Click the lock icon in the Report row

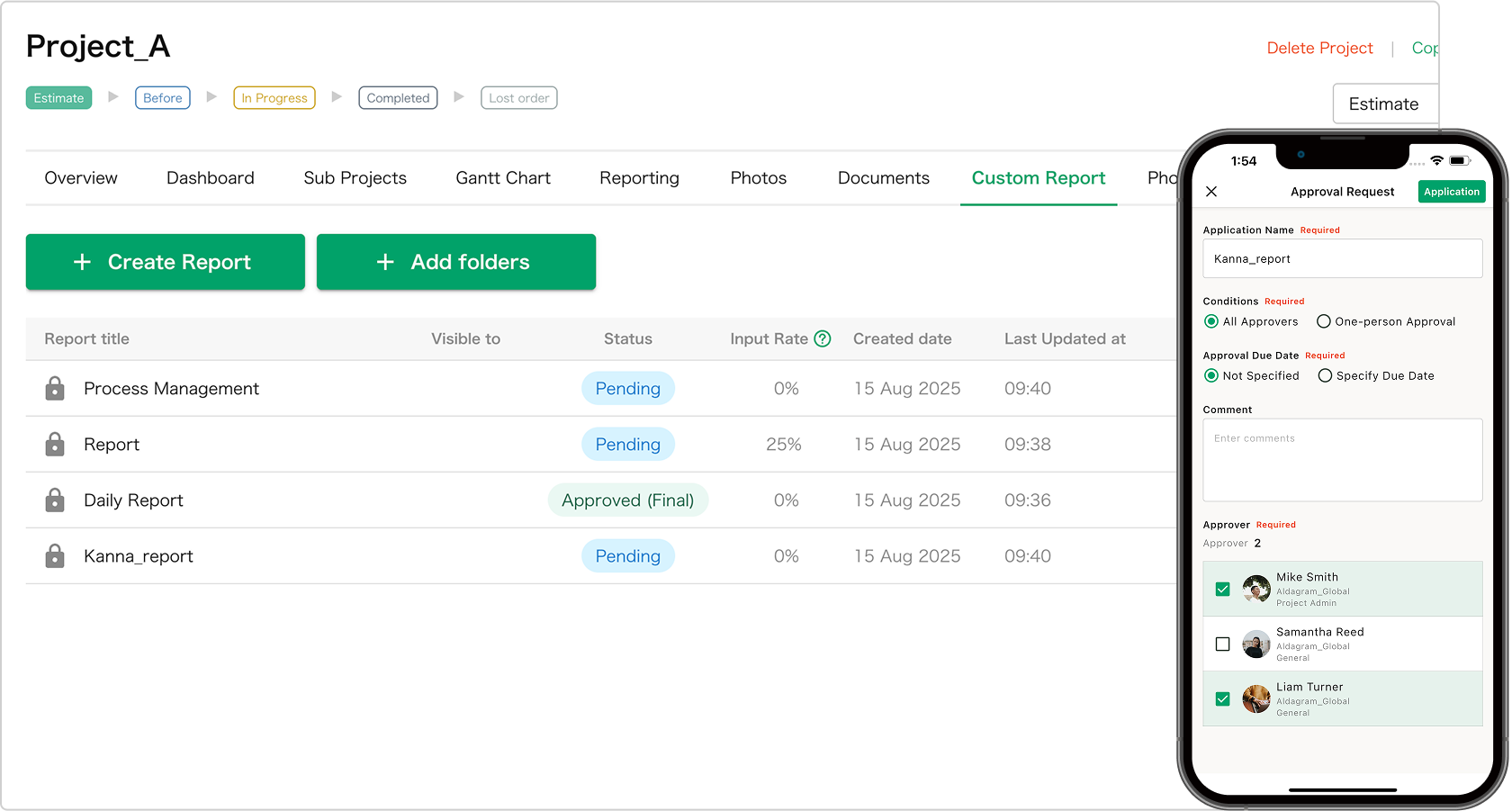(x=55, y=444)
